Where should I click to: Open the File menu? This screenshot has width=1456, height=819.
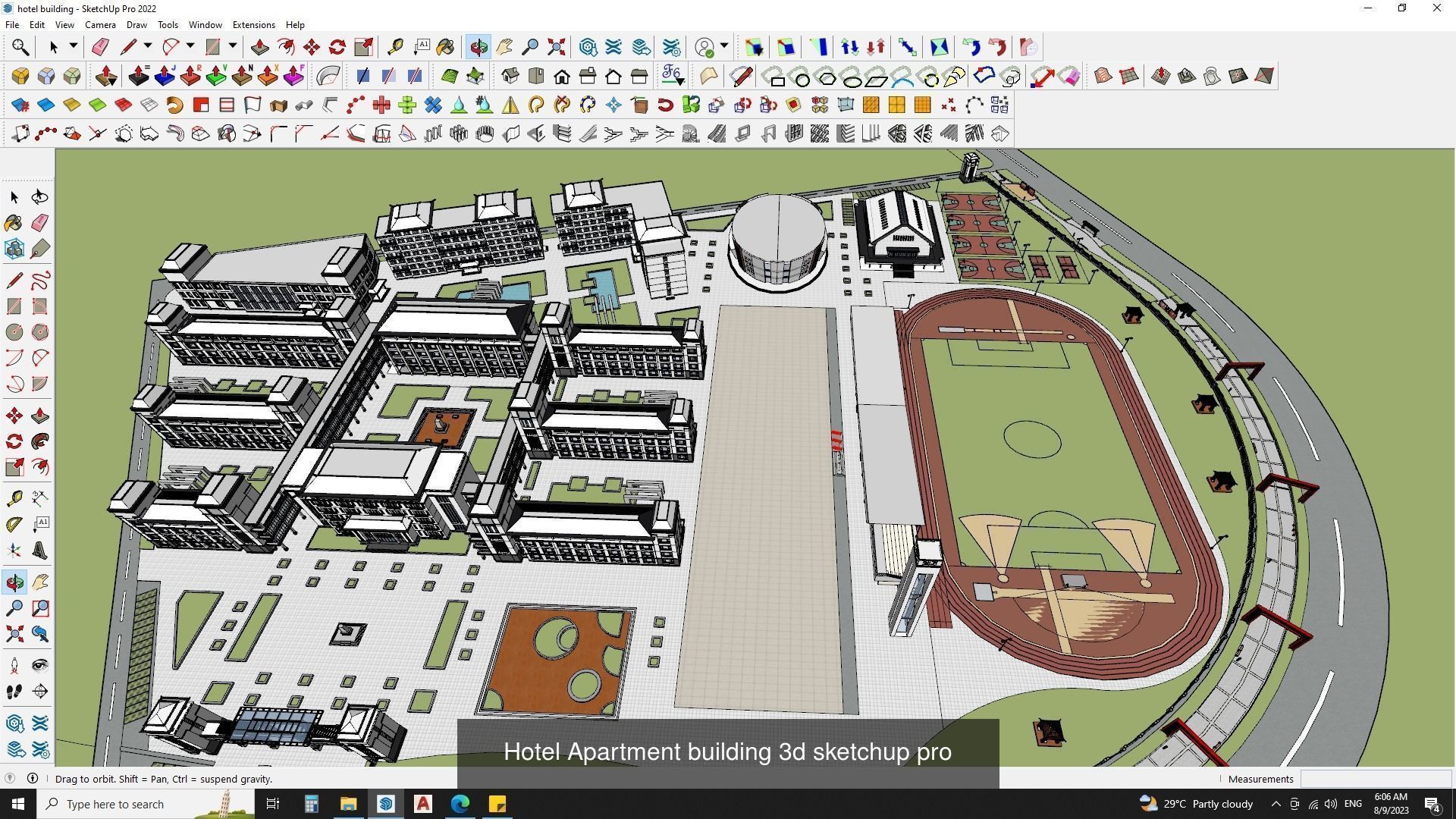12,24
